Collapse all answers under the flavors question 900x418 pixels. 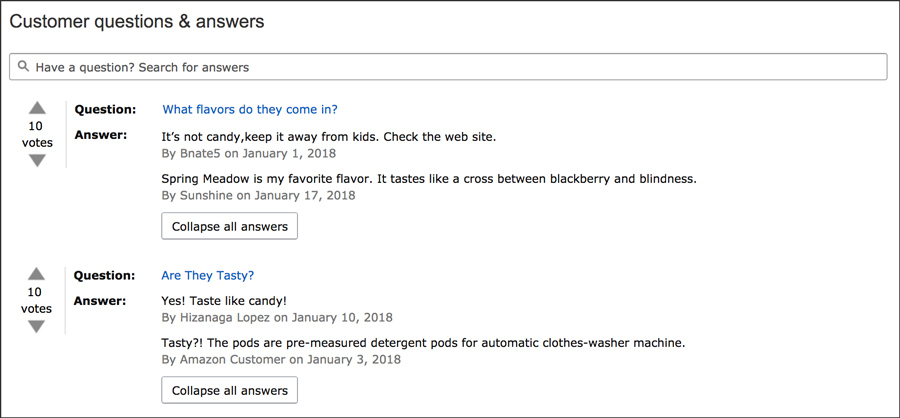(x=230, y=226)
